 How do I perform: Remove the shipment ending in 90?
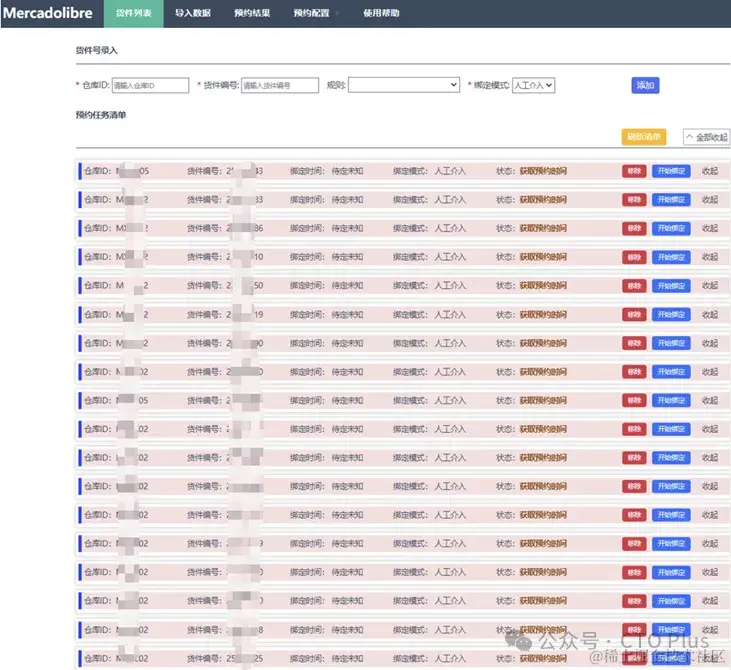[634, 343]
